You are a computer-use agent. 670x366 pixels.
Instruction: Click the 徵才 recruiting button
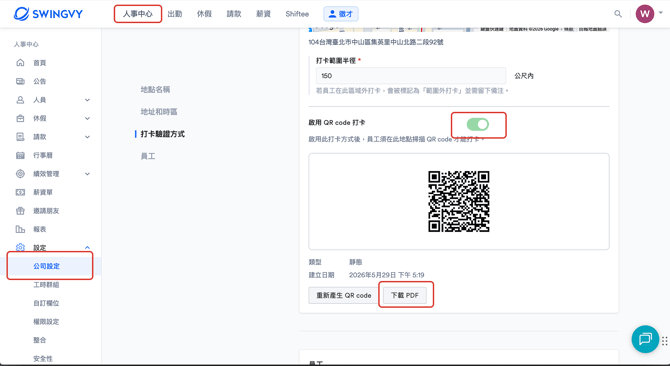click(341, 14)
